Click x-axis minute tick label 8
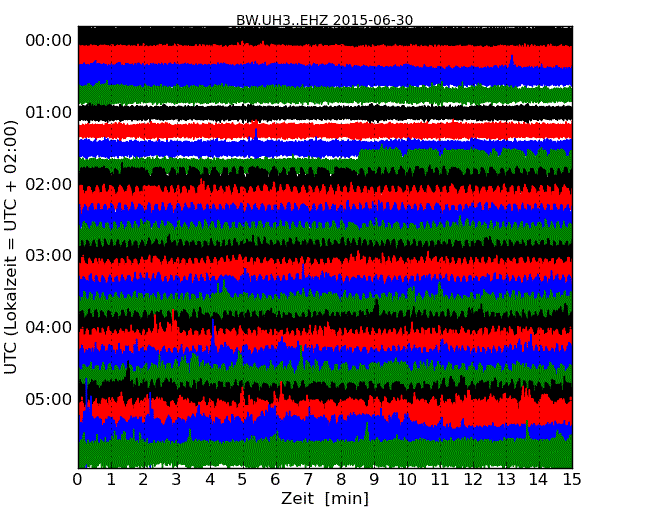Viewport: 650px width, 520px height. pos(341,479)
